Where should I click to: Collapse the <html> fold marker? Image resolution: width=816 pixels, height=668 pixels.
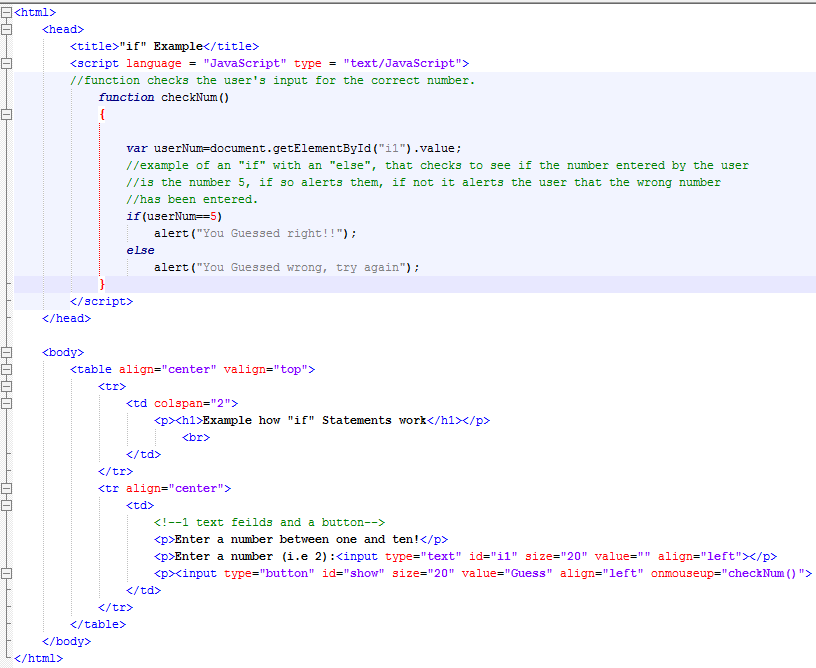[6, 12]
